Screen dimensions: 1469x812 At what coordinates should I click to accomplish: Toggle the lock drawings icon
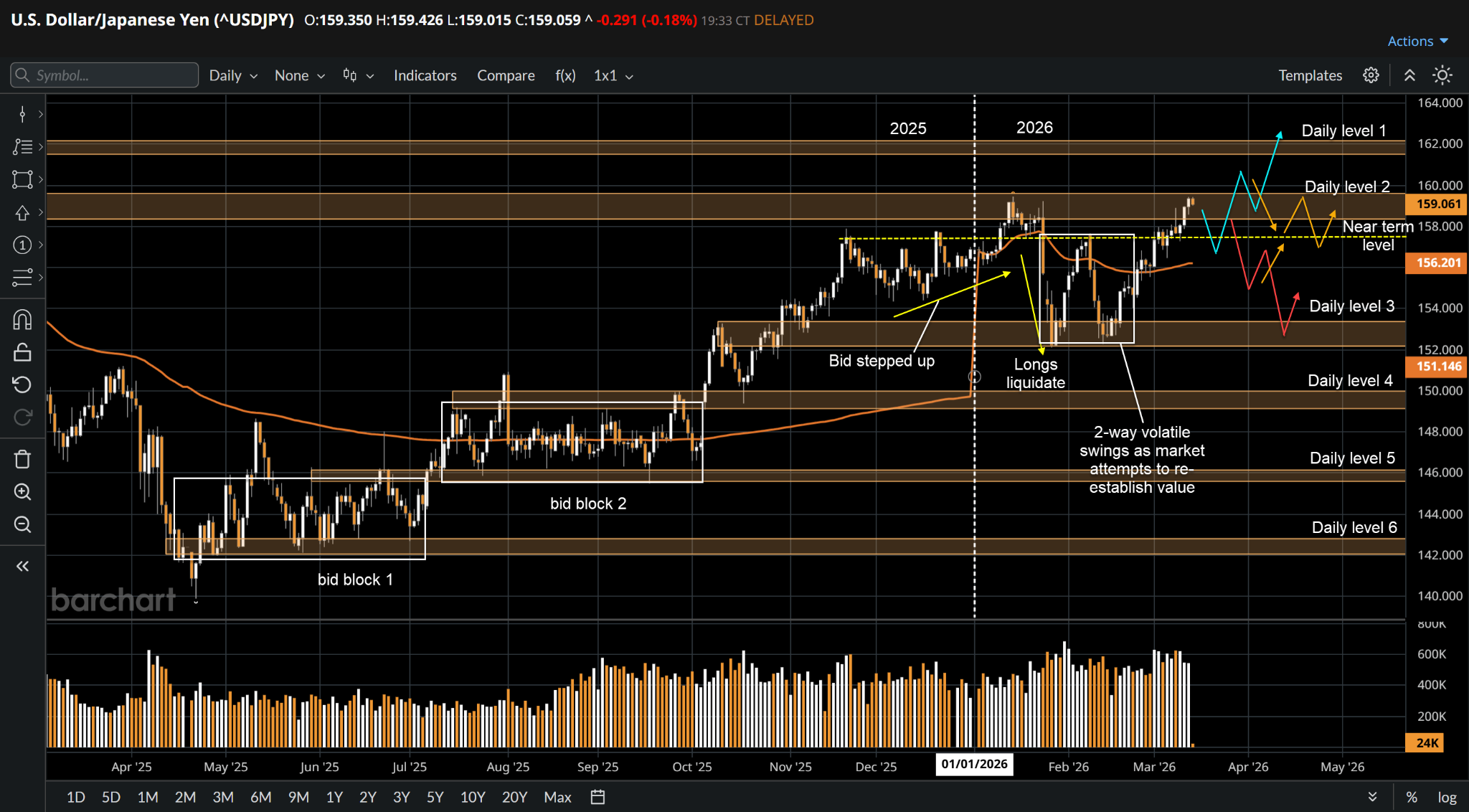22,352
